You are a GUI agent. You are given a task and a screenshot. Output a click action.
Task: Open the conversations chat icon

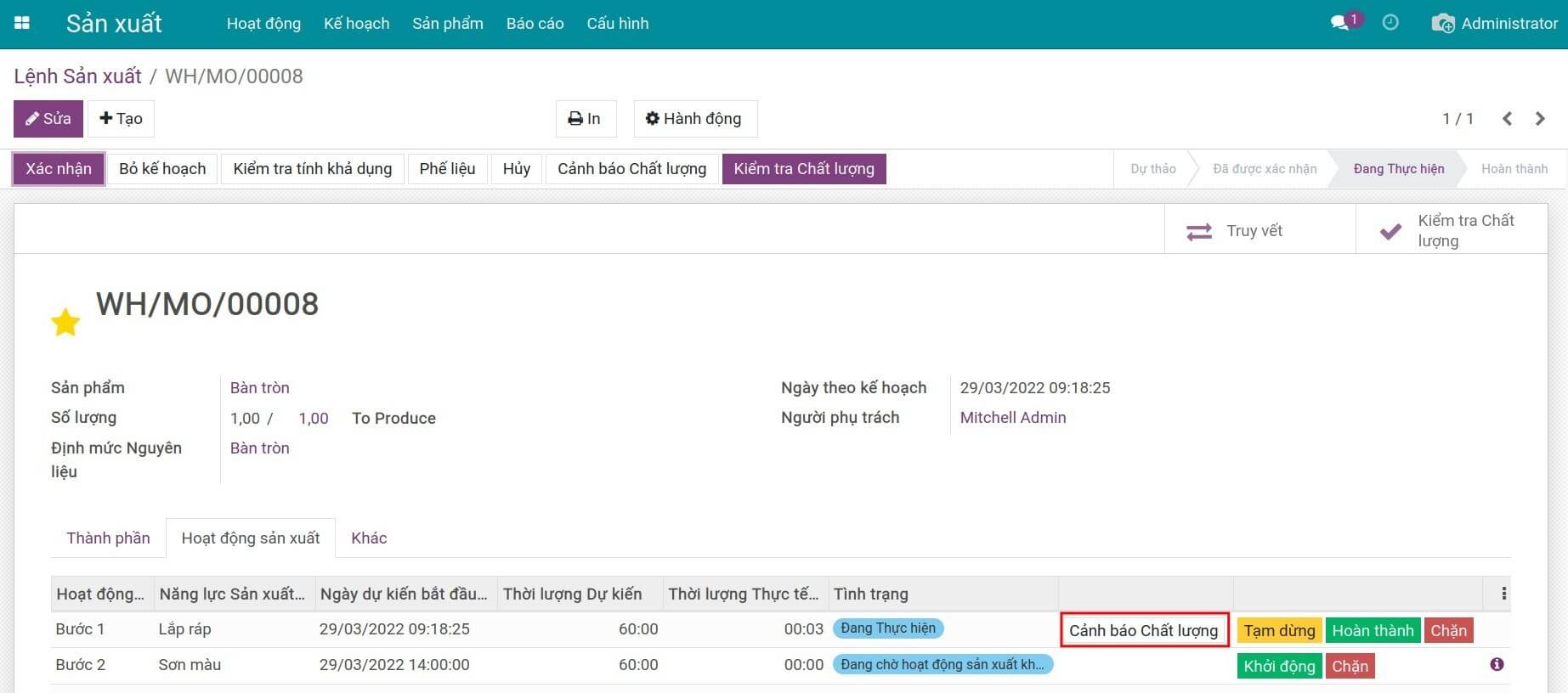(x=1340, y=24)
